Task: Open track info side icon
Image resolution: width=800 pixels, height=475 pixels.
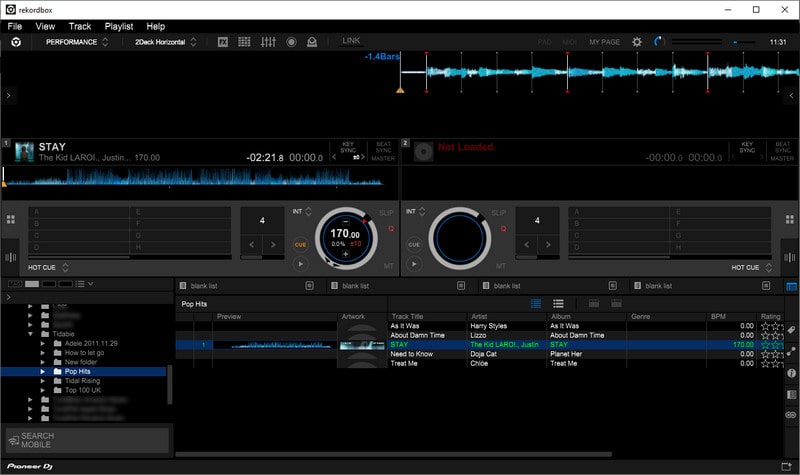Action: pyautogui.click(x=791, y=373)
